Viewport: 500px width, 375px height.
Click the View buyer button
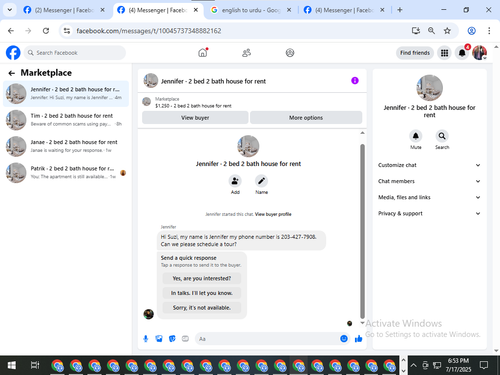coord(195,118)
